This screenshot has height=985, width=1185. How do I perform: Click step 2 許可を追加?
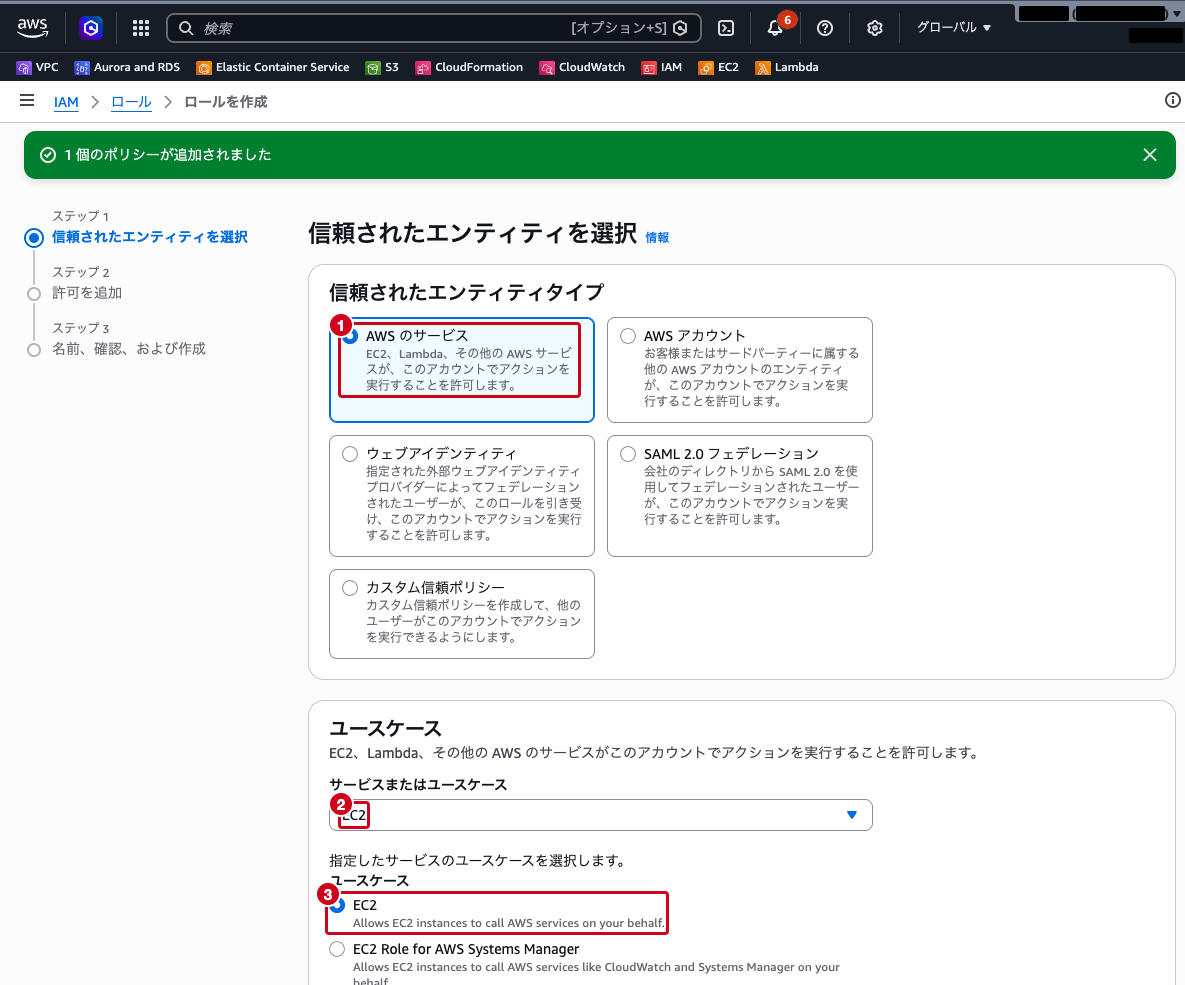87,293
